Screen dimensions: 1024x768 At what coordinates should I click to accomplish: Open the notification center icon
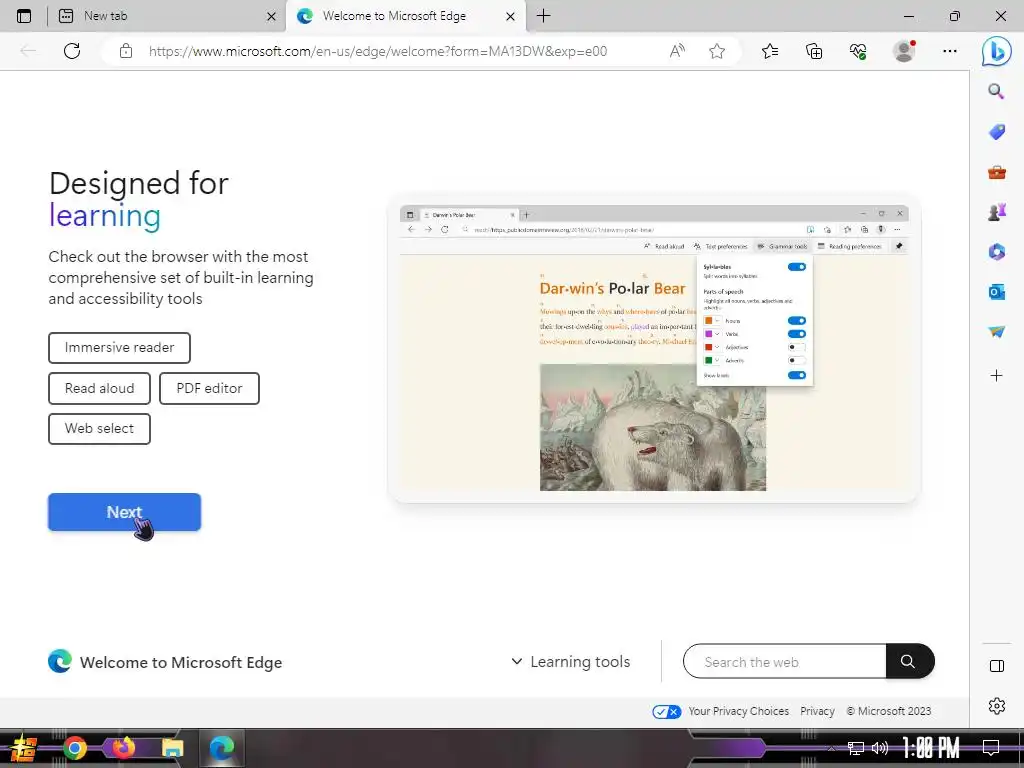tap(991, 748)
